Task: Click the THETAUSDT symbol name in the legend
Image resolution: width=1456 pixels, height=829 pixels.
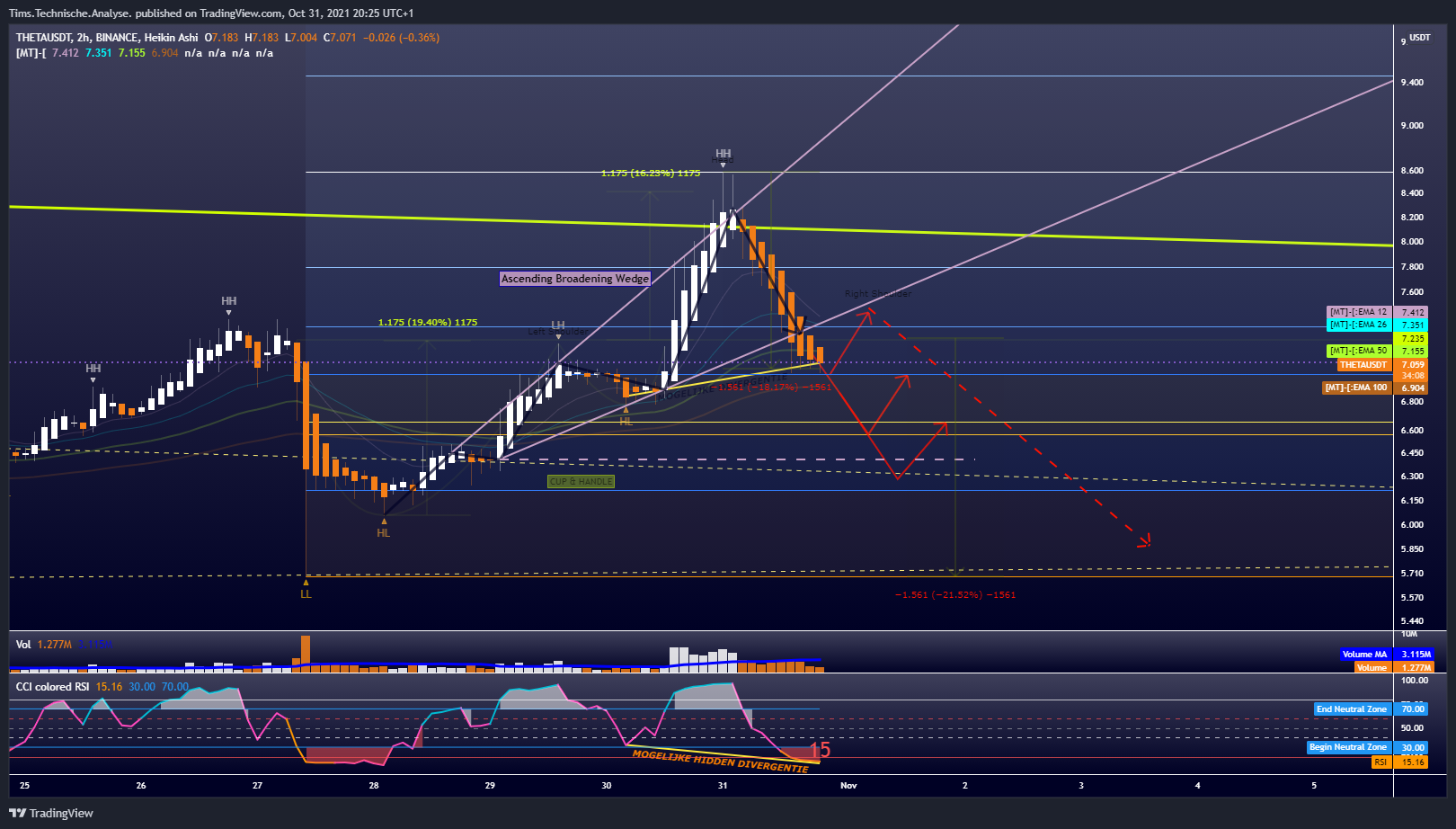Action: pos(43,38)
